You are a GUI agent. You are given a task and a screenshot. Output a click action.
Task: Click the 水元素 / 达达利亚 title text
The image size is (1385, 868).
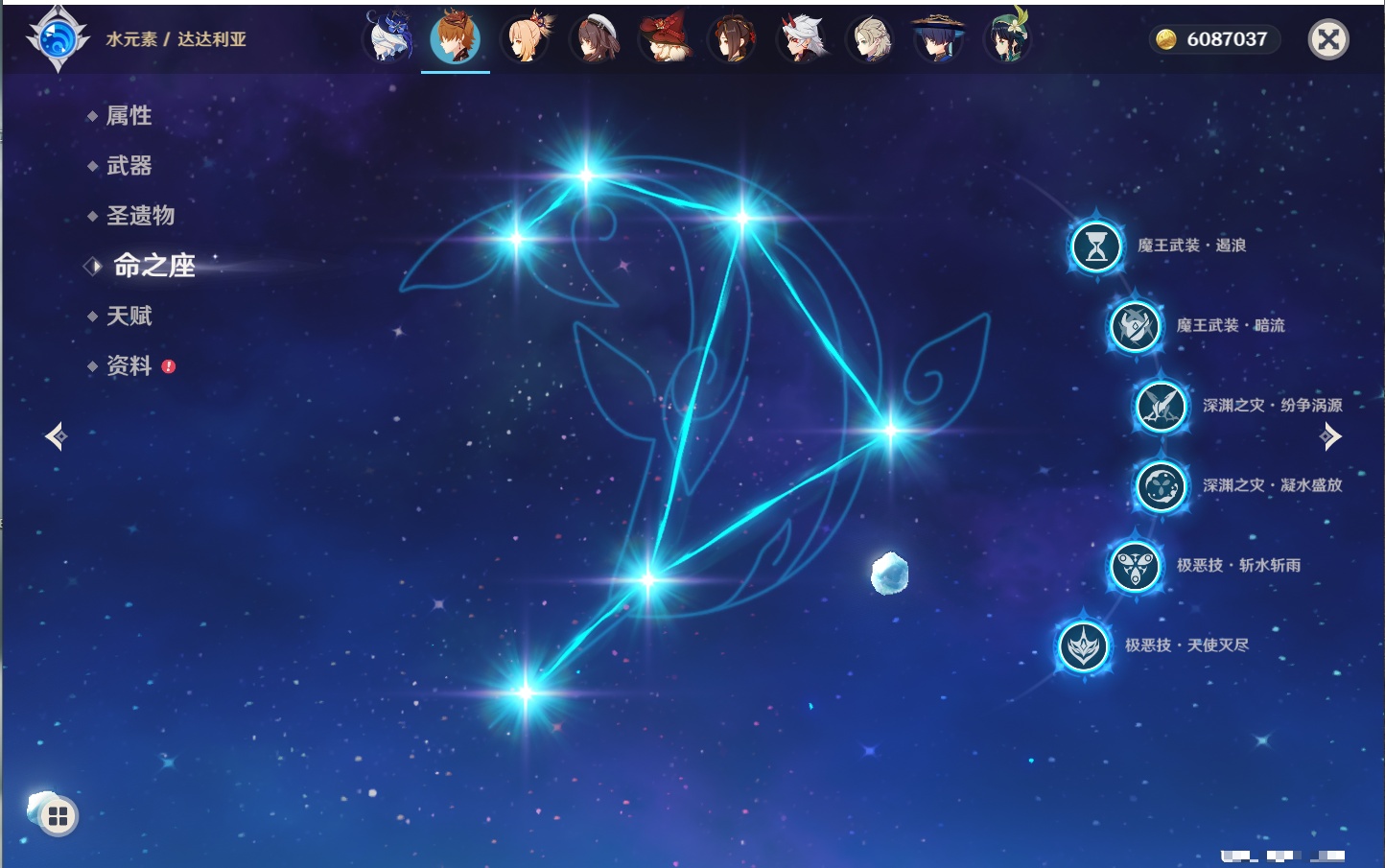tap(176, 39)
